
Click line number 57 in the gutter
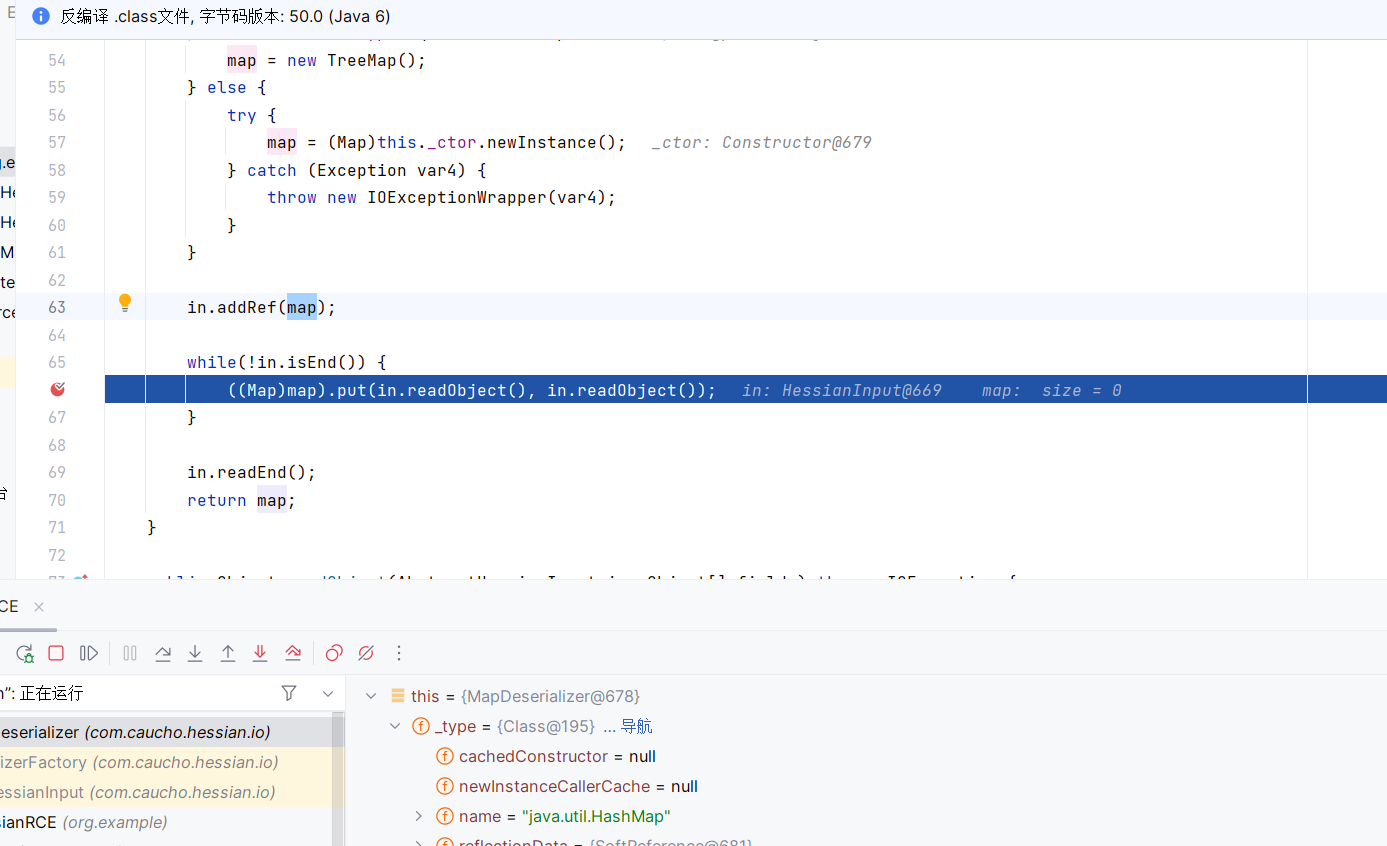(57, 142)
